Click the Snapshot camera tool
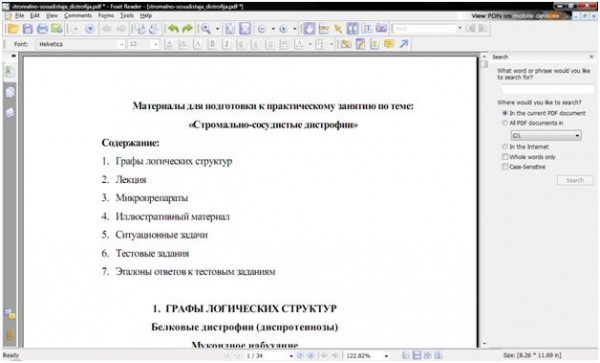The image size is (600, 363). click(x=381, y=29)
